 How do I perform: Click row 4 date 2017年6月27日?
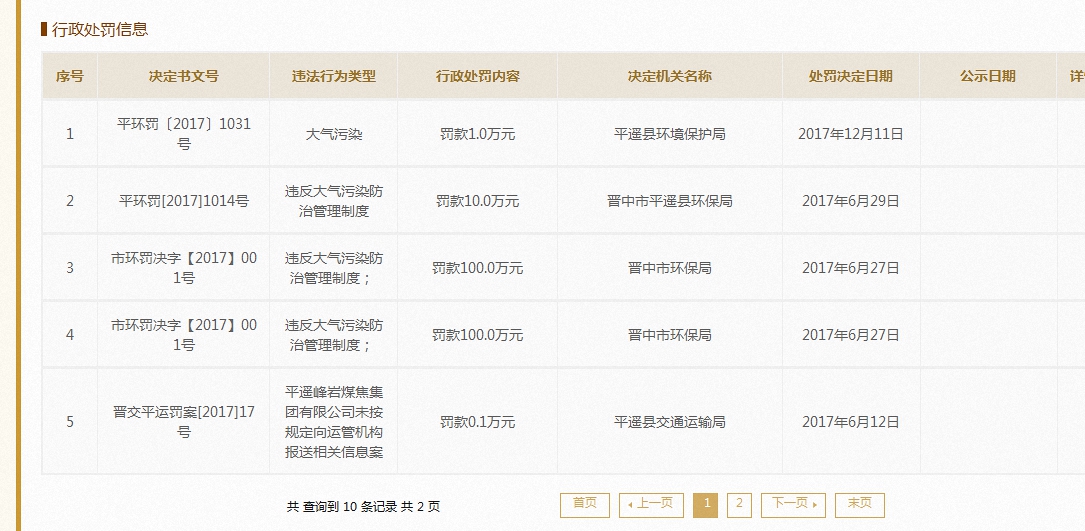pyautogui.click(x=850, y=335)
